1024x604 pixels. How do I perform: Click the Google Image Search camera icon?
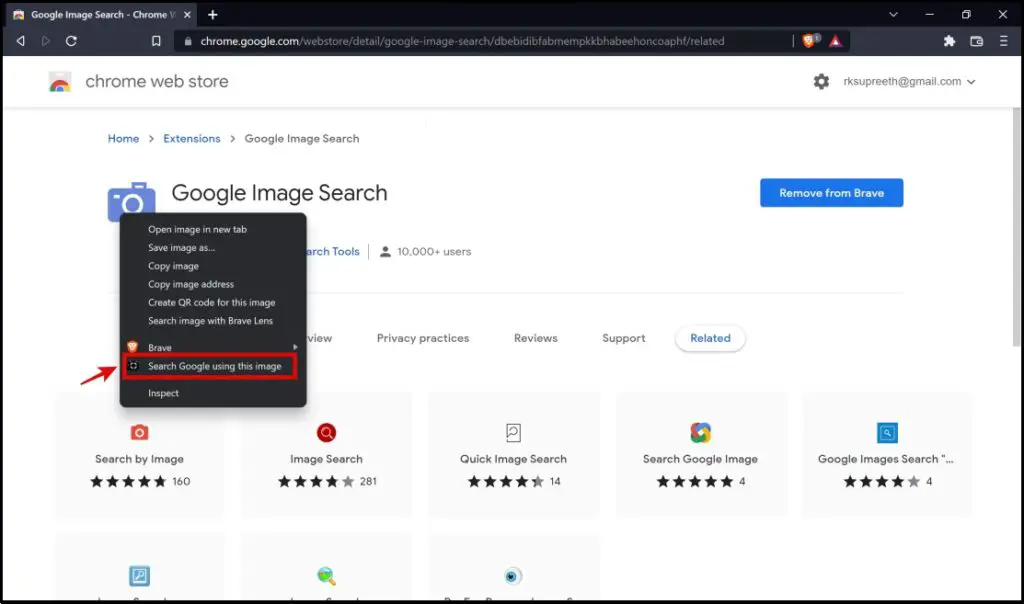pos(131,202)
